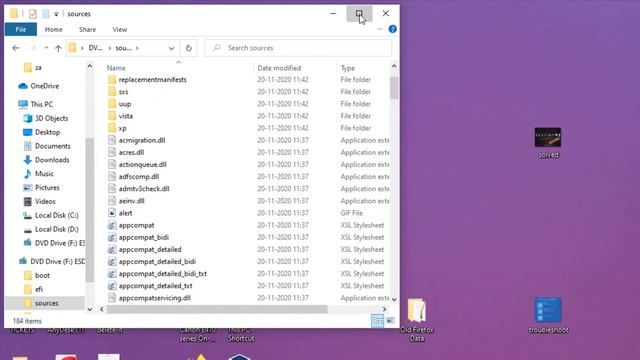Click the horizontal scrollbar thumb

[x=217, y=309]
